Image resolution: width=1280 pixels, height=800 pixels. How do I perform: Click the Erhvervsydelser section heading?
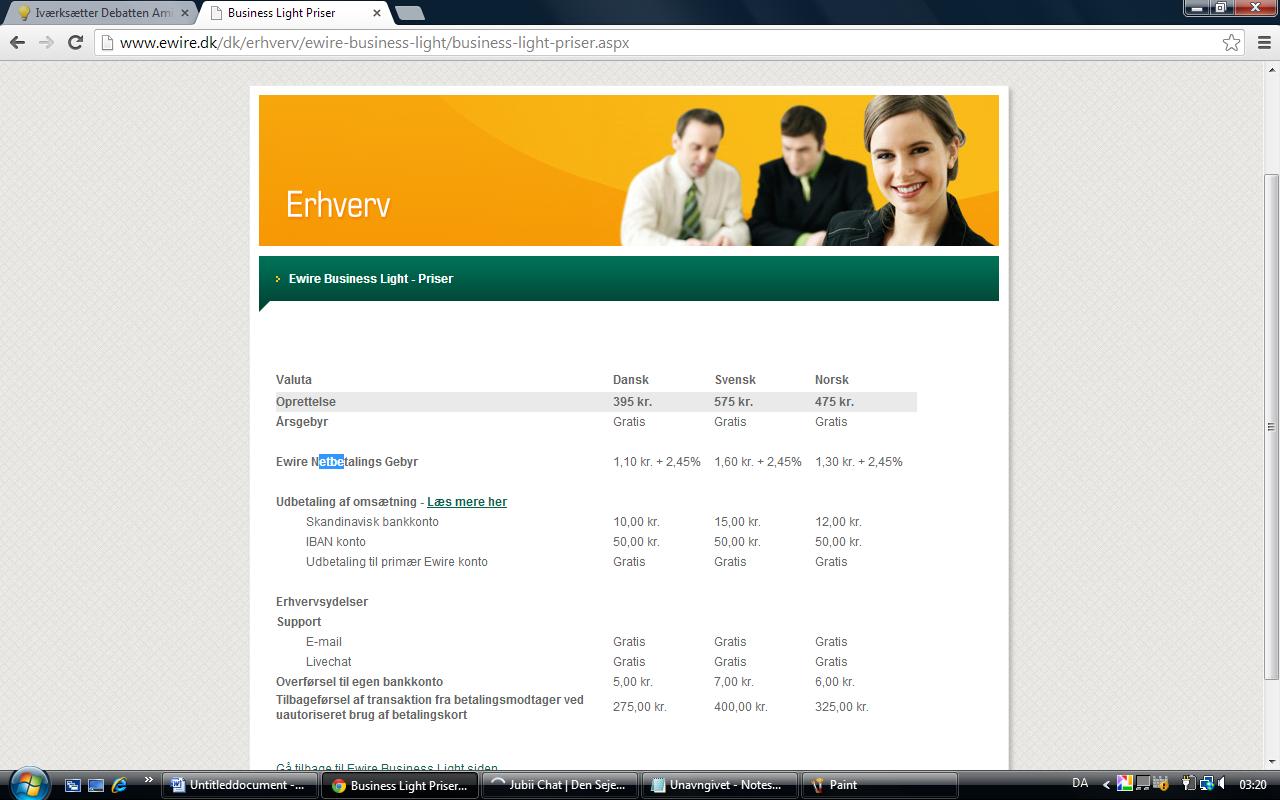click(x=322, y=602)
